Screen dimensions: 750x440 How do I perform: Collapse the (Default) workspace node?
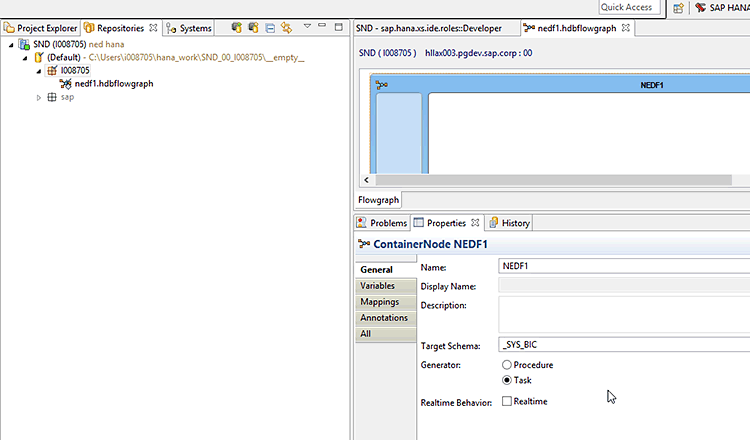(25, 58)
